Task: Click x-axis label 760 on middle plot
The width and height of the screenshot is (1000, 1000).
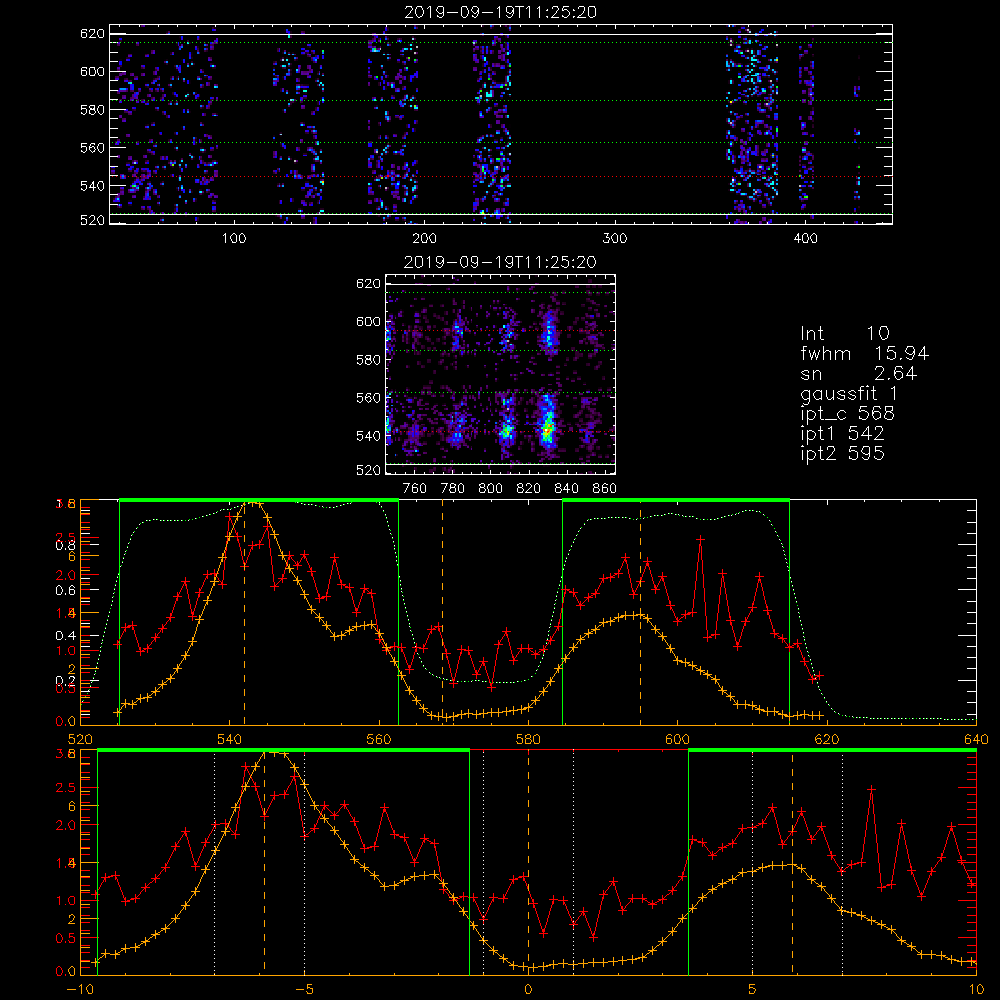Action: (x=415, y=489)
